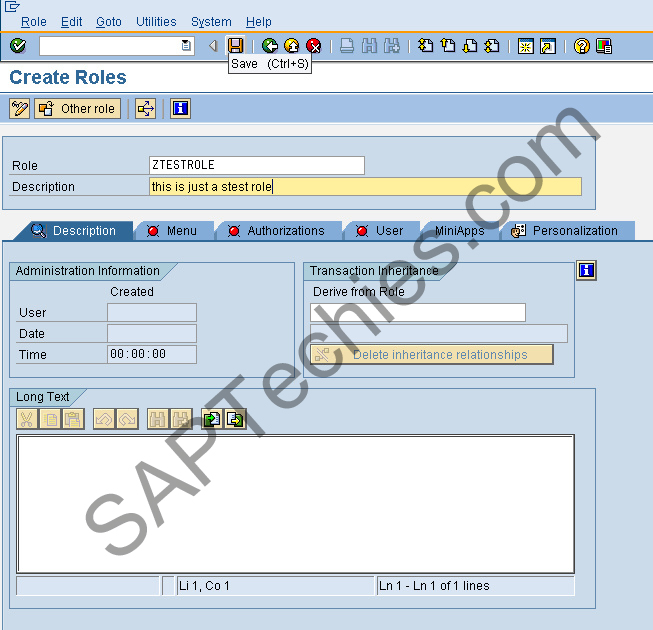653x630 pixels.
Task: Open the Utilities menu
Action: [x=156, y=22]
